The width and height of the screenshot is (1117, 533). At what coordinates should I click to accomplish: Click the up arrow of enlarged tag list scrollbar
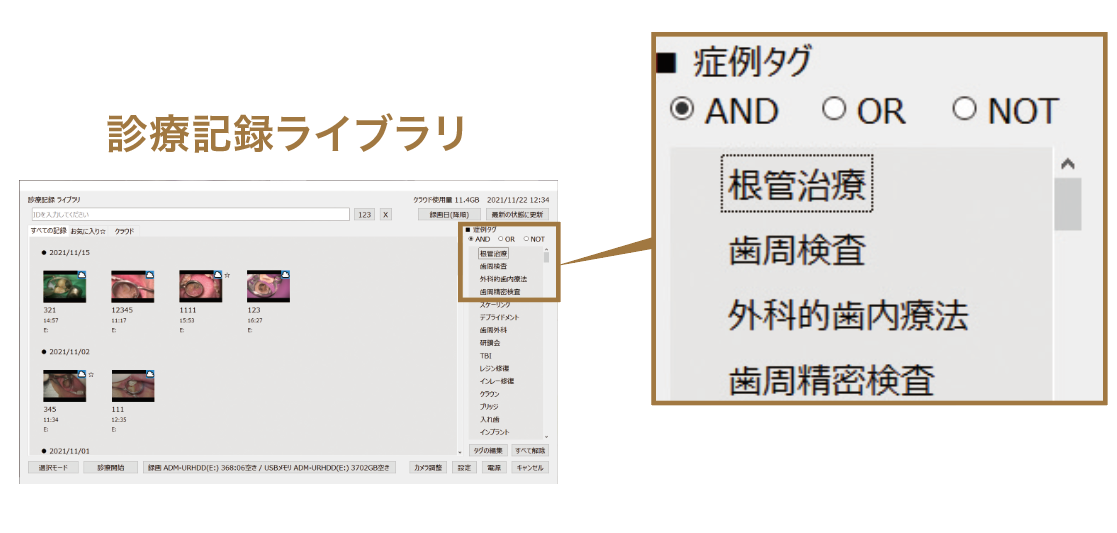1067,164
